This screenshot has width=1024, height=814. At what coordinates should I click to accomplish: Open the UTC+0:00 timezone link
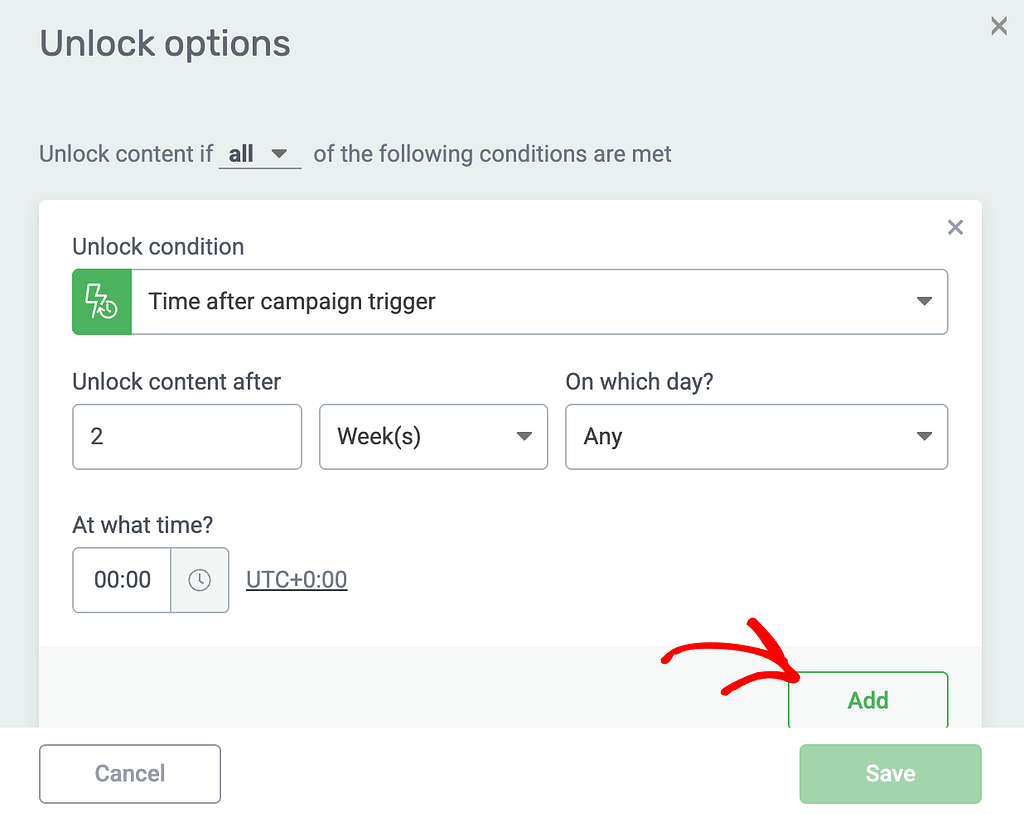pyautogui.click(x=296, y=580)
